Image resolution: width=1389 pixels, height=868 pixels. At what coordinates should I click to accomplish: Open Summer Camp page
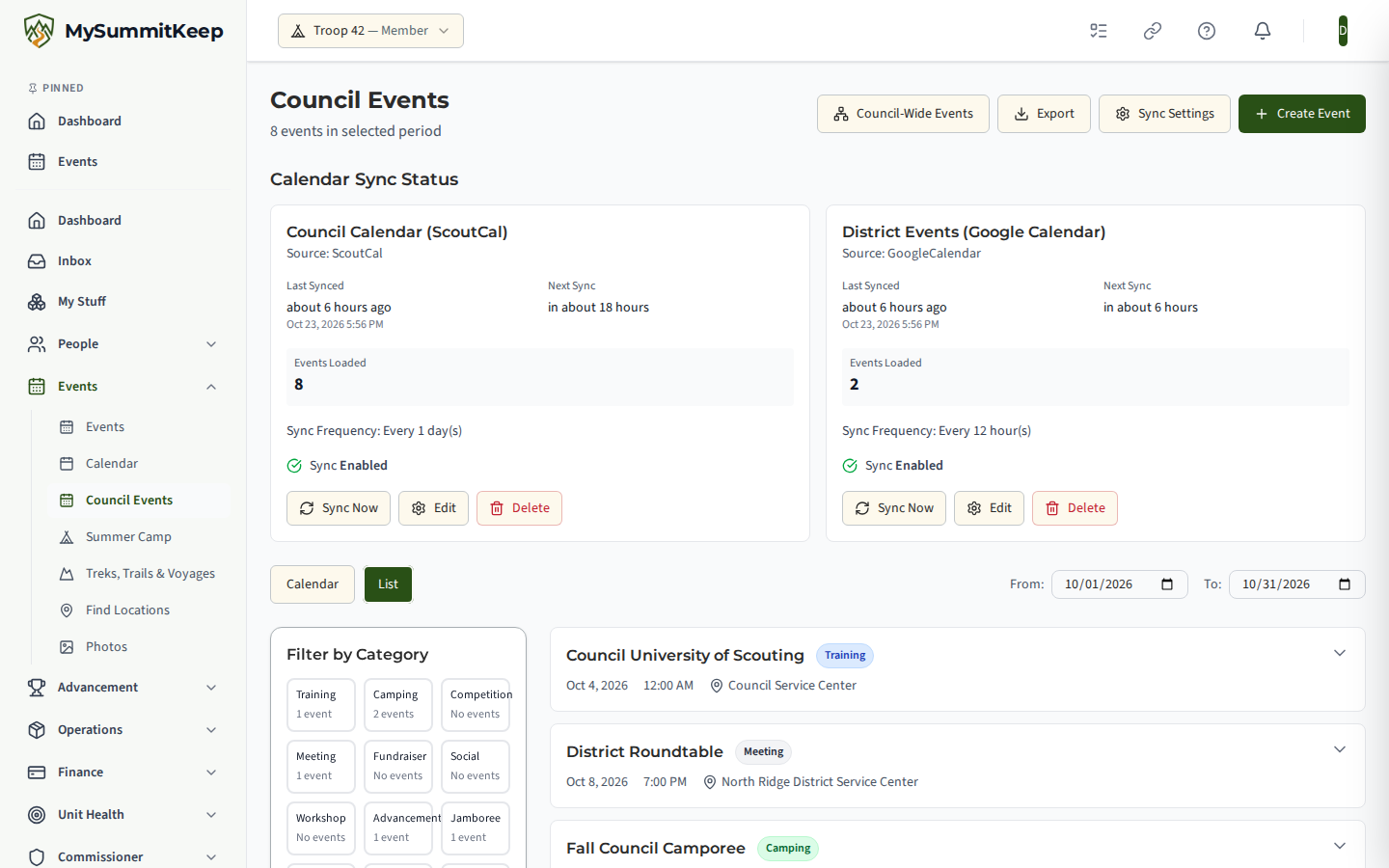pyautogui.click(x=139, y=536)
